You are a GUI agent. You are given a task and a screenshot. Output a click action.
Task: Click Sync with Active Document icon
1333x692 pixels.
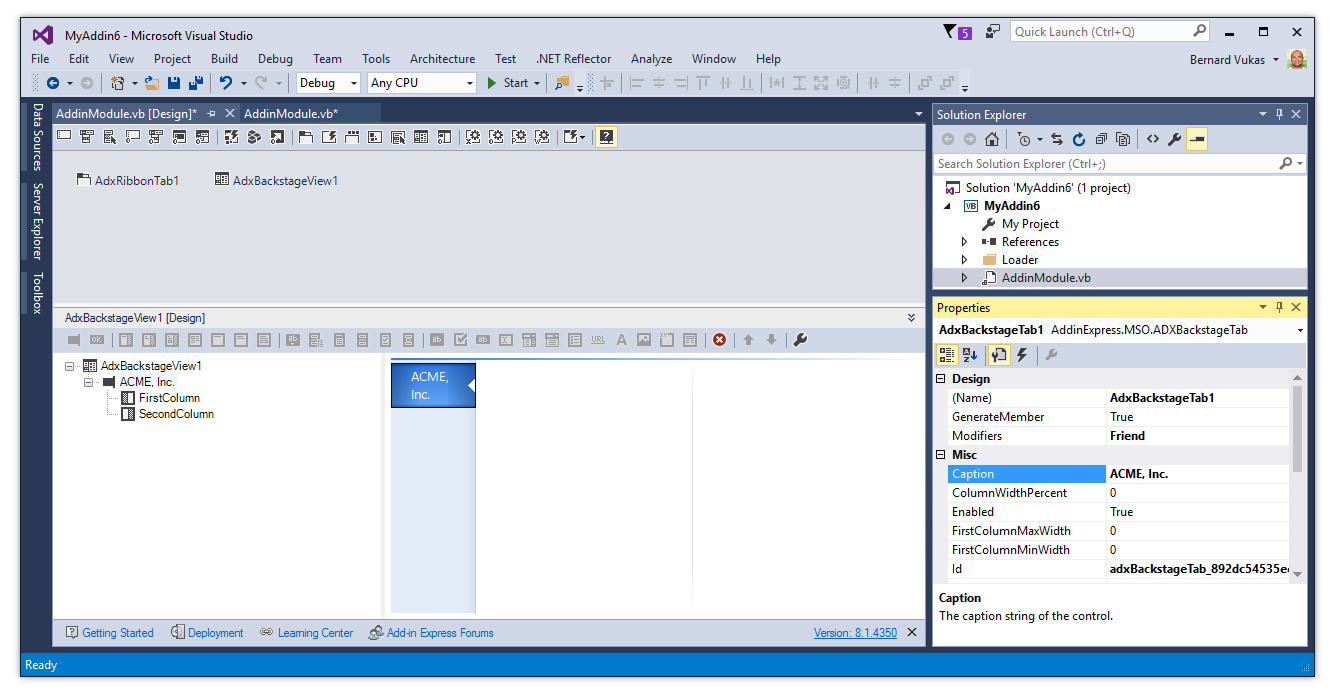point(1057,139)
